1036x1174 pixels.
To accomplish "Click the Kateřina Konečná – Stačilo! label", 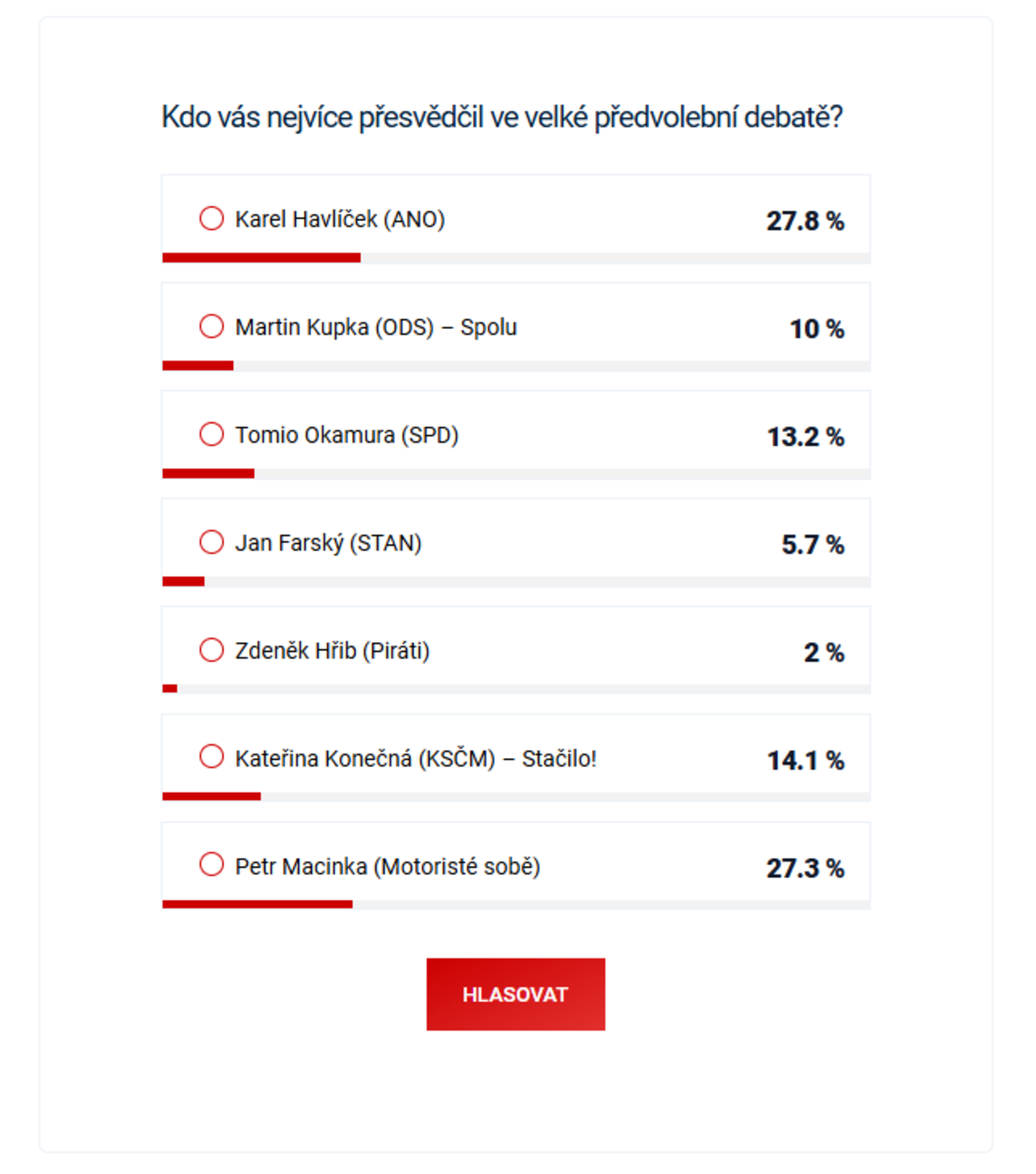I will pyautogui.click(x=416, y=759).
